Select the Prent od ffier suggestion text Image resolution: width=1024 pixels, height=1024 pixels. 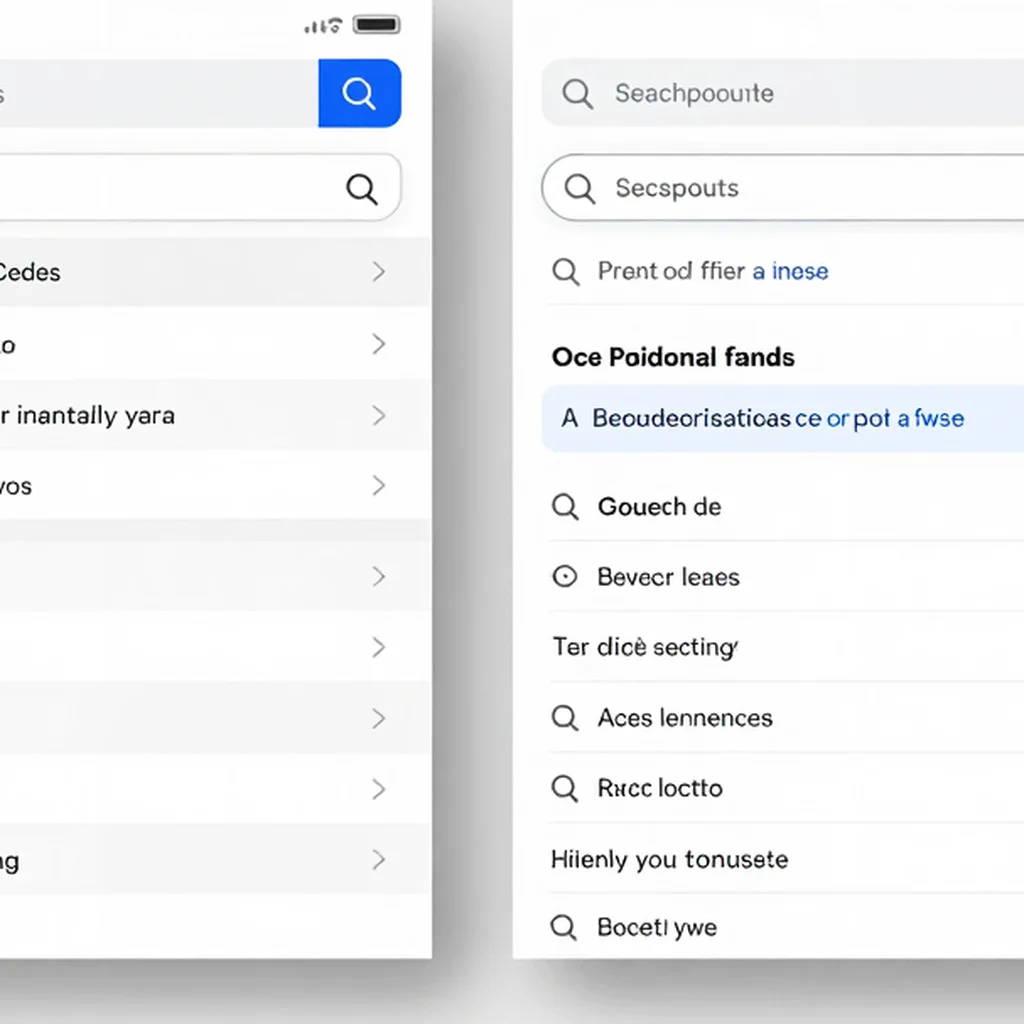671,271
